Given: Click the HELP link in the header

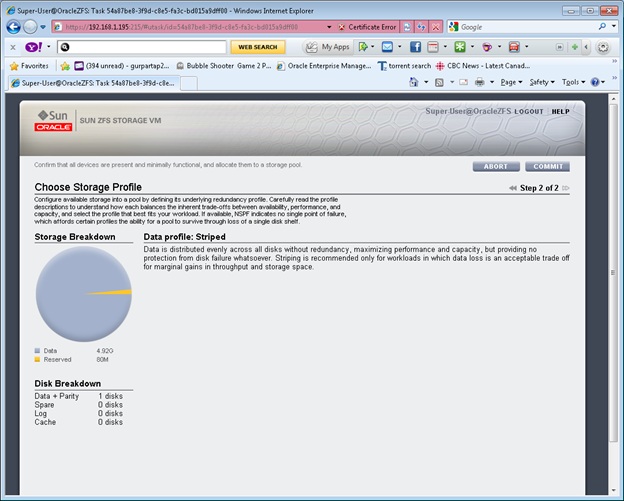Looking at the screenshot, I should click(560, 111).
